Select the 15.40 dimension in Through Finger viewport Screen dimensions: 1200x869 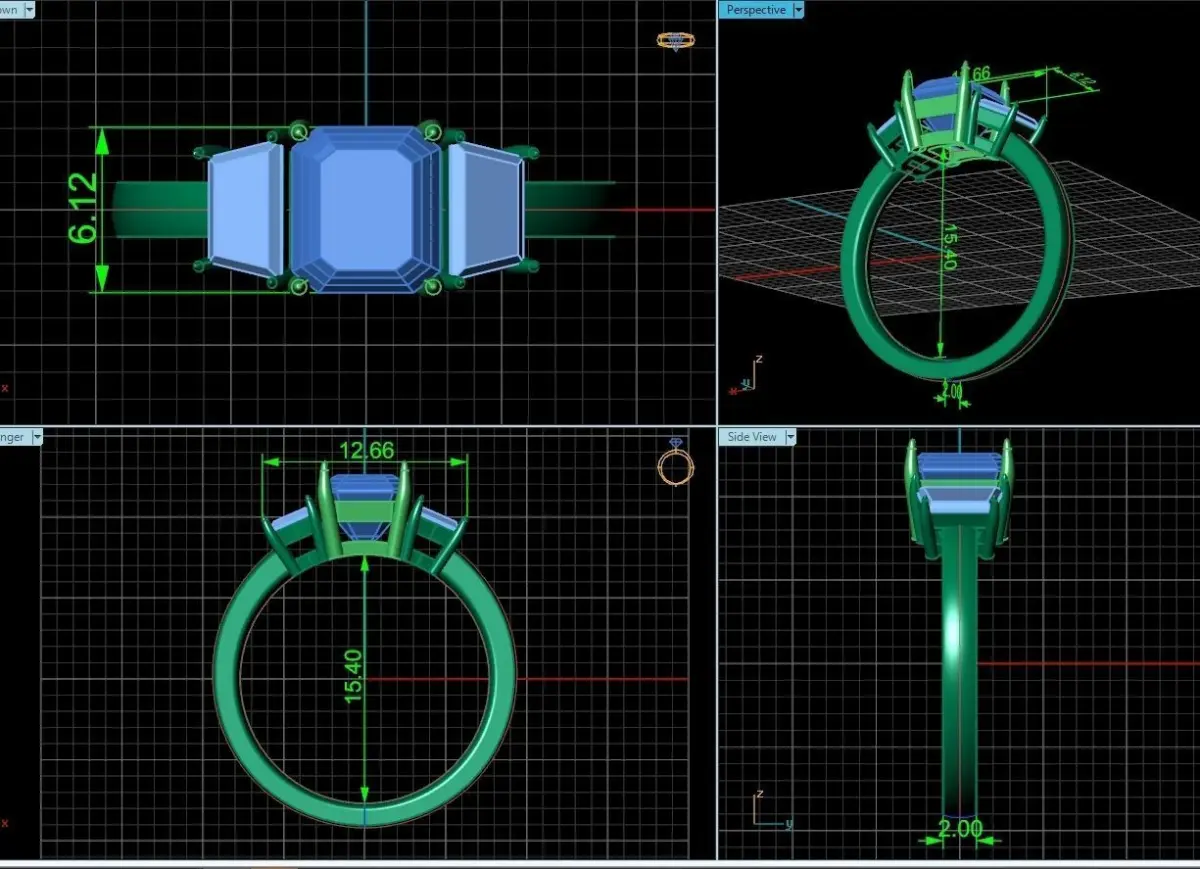point(353,675)
